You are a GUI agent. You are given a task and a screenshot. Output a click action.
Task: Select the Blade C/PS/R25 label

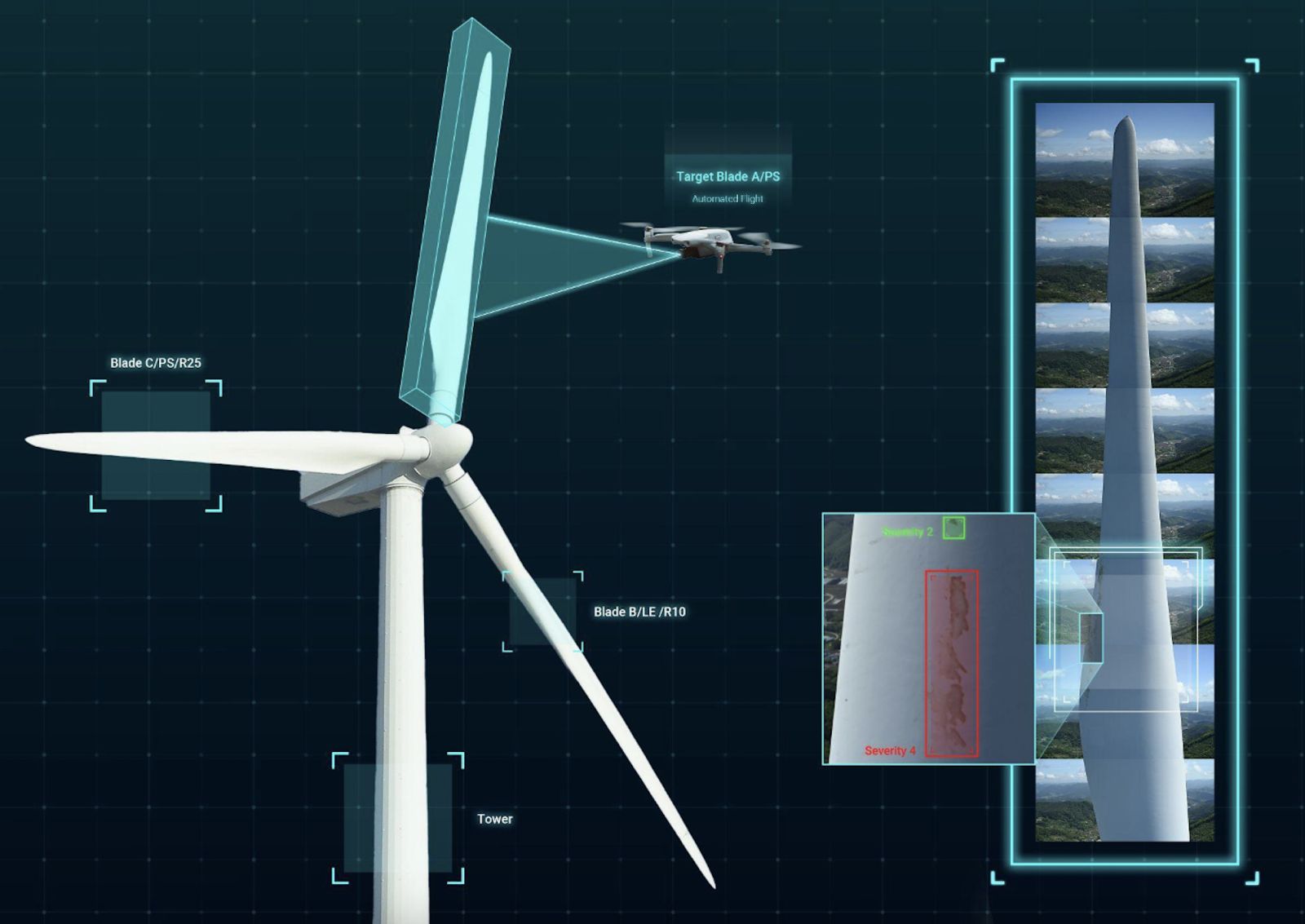point(156,363)
